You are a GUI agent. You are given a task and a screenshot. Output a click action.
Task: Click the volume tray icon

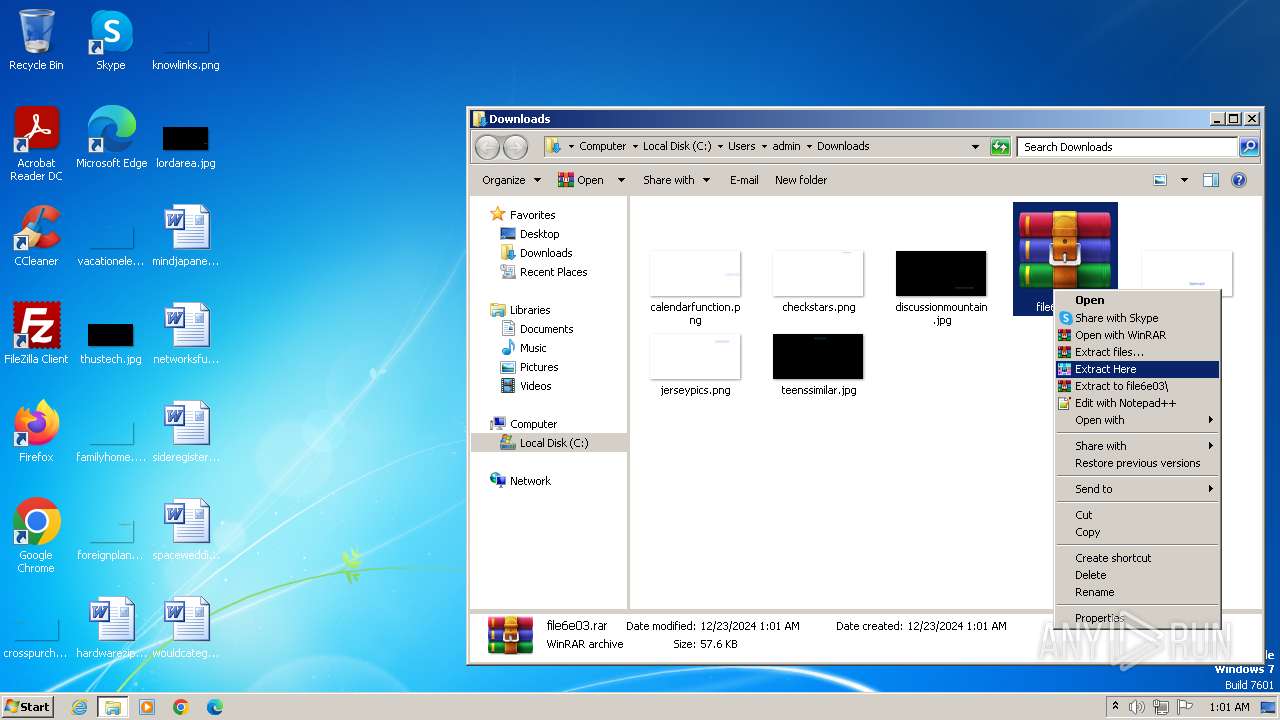click(1137, 707)
